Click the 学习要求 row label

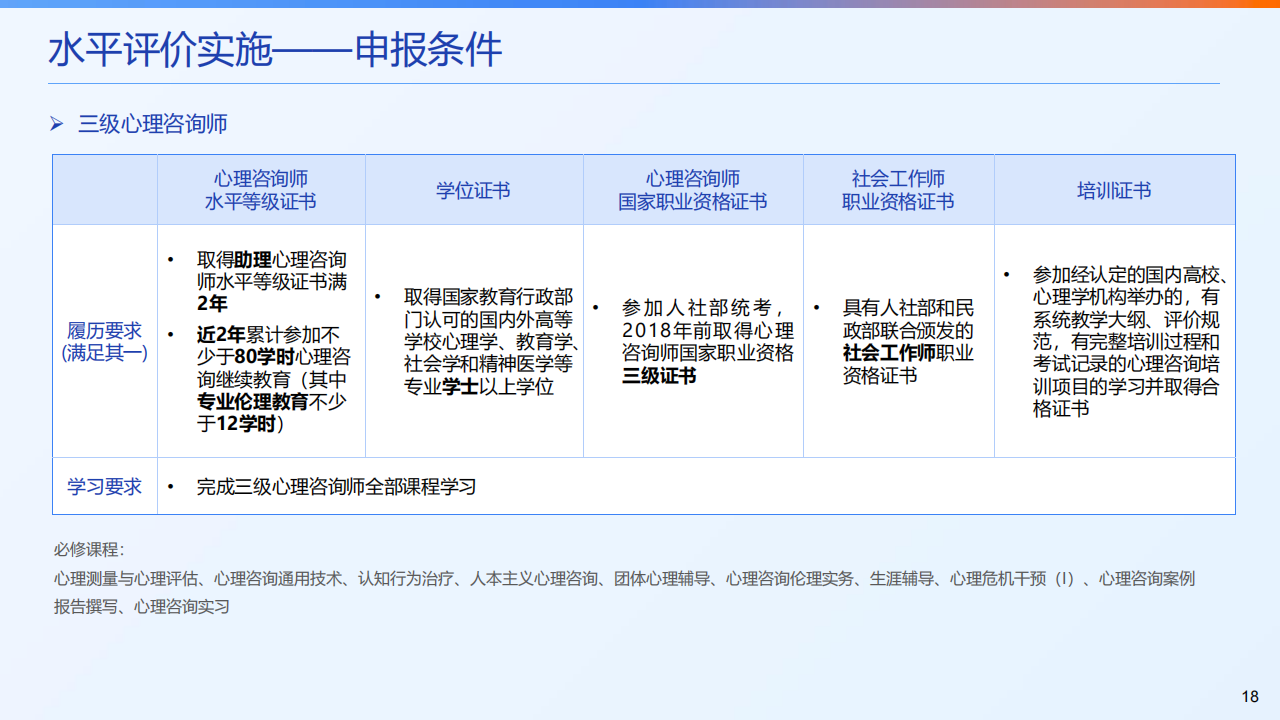tap(104, 486)
